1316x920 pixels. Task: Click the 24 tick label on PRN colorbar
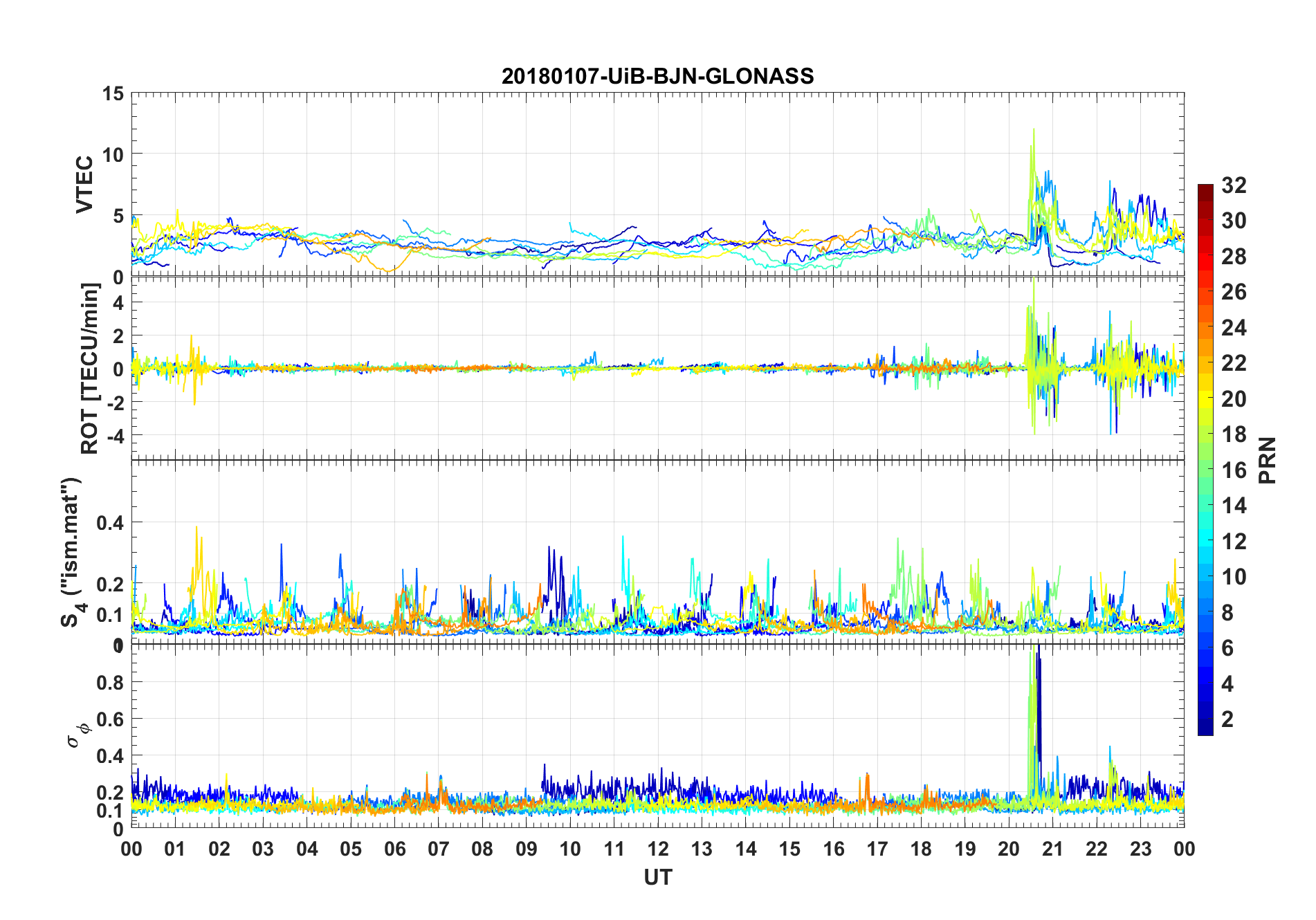click(x=1234, y=327)
